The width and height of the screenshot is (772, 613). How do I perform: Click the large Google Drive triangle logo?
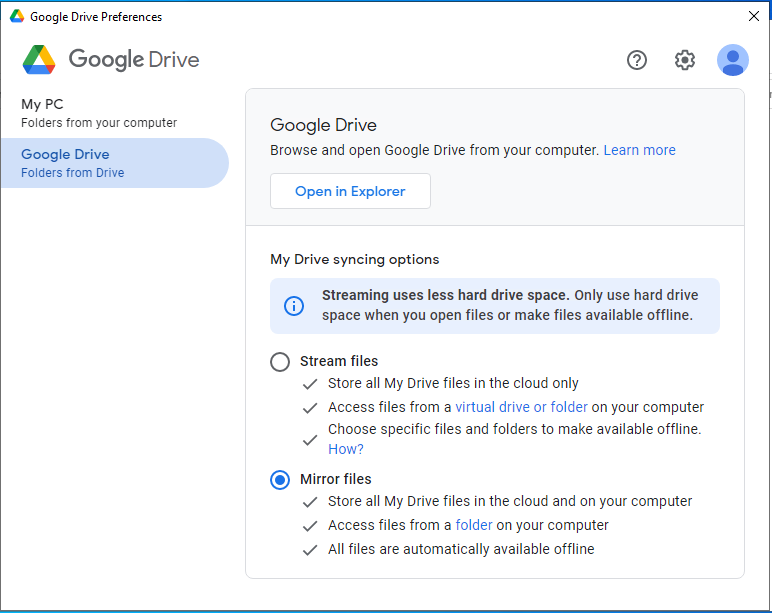click(x=39, y=60)
